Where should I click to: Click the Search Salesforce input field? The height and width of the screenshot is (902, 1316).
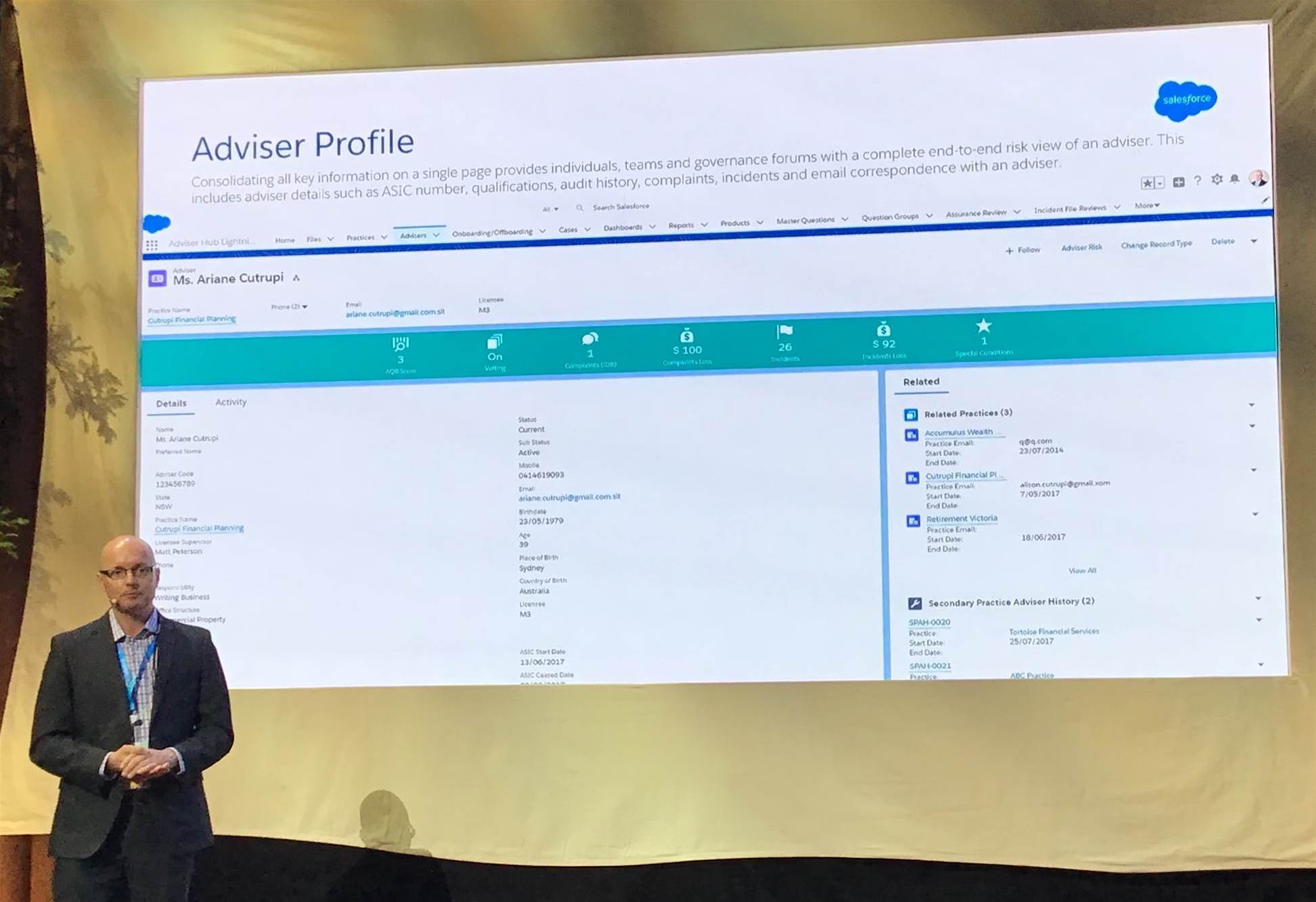pos(621,207)
